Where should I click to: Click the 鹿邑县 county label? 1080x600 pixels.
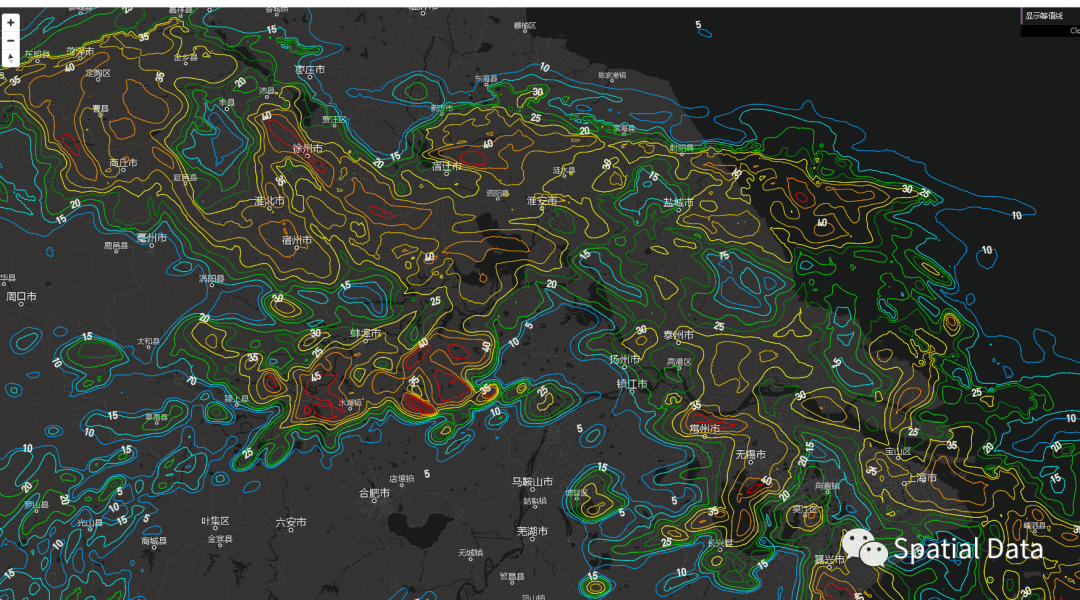(x=116, y=246)
